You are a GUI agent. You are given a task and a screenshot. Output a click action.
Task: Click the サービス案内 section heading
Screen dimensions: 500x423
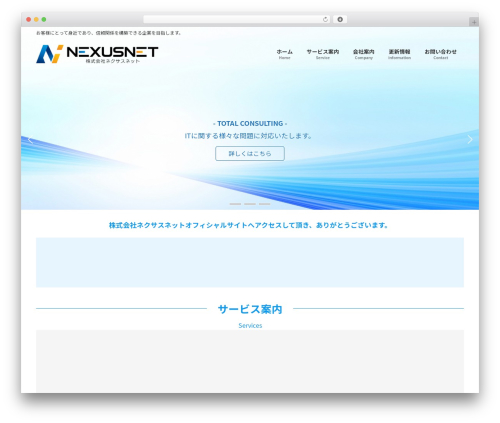click(x=250, y=309)
